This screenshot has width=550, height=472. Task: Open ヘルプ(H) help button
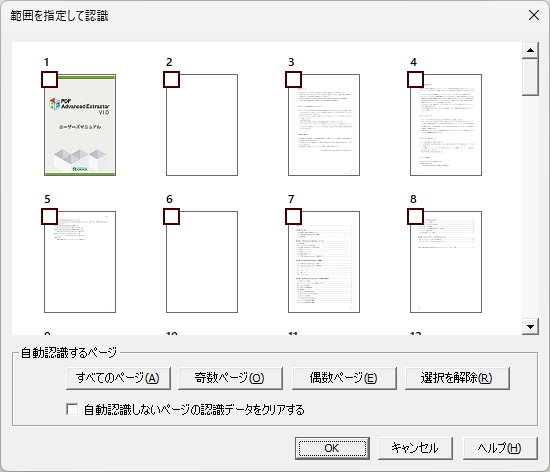tap(500, 448)
